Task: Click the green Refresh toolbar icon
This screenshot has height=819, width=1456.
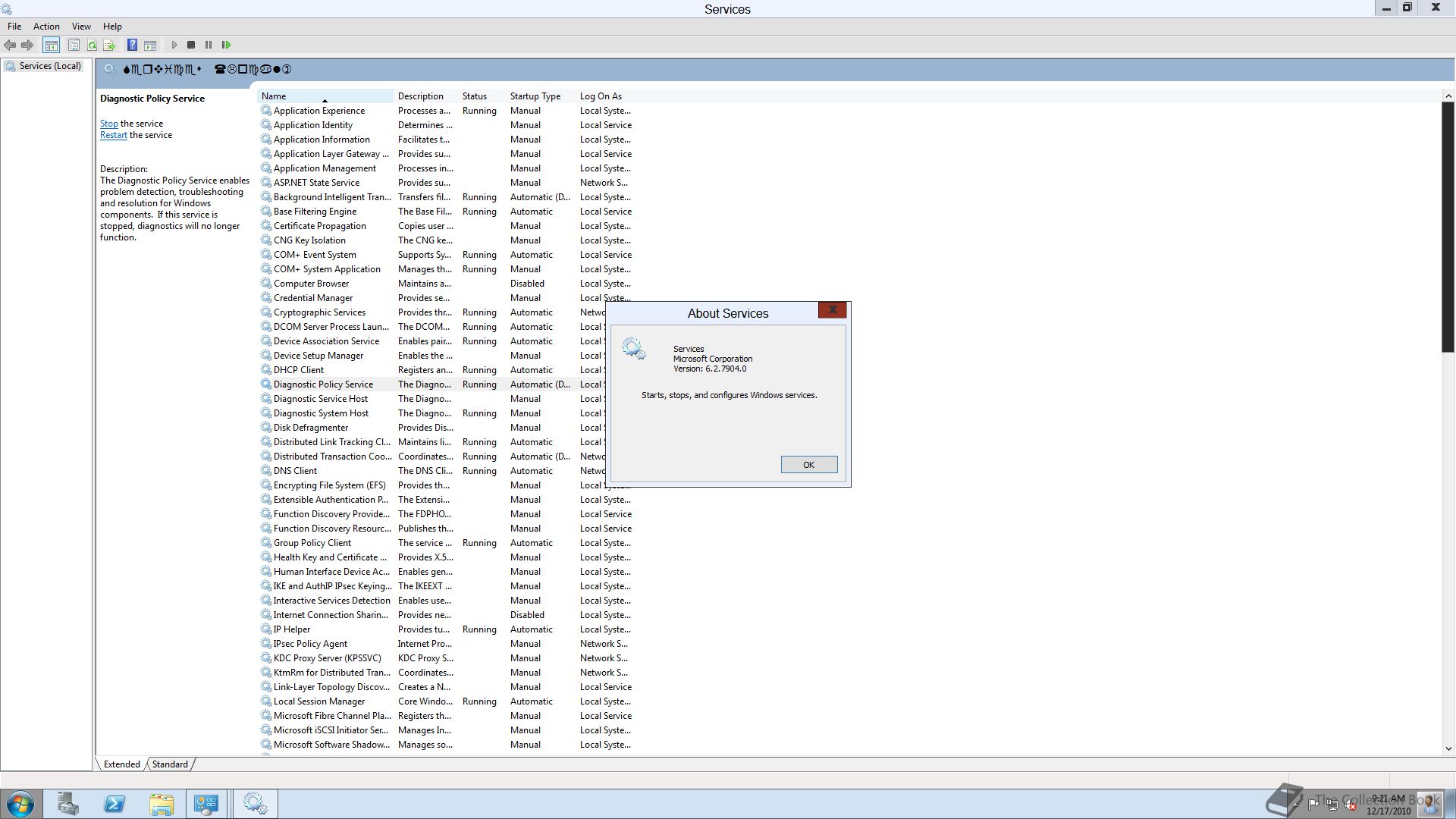Action: coord(92,45)
